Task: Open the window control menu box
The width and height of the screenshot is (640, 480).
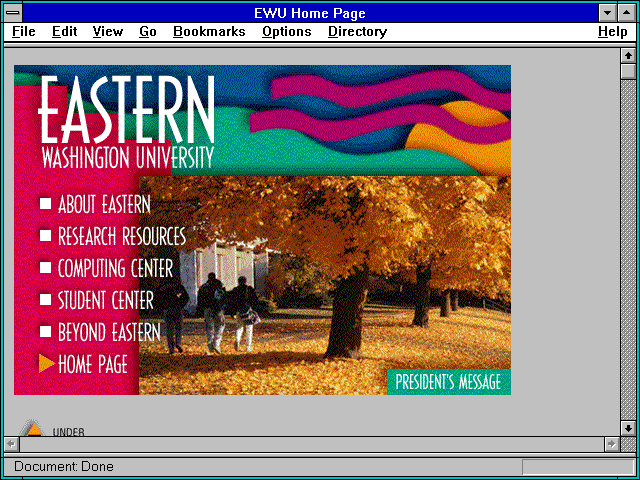Action: pyautogui.click(x=13, y=13)
